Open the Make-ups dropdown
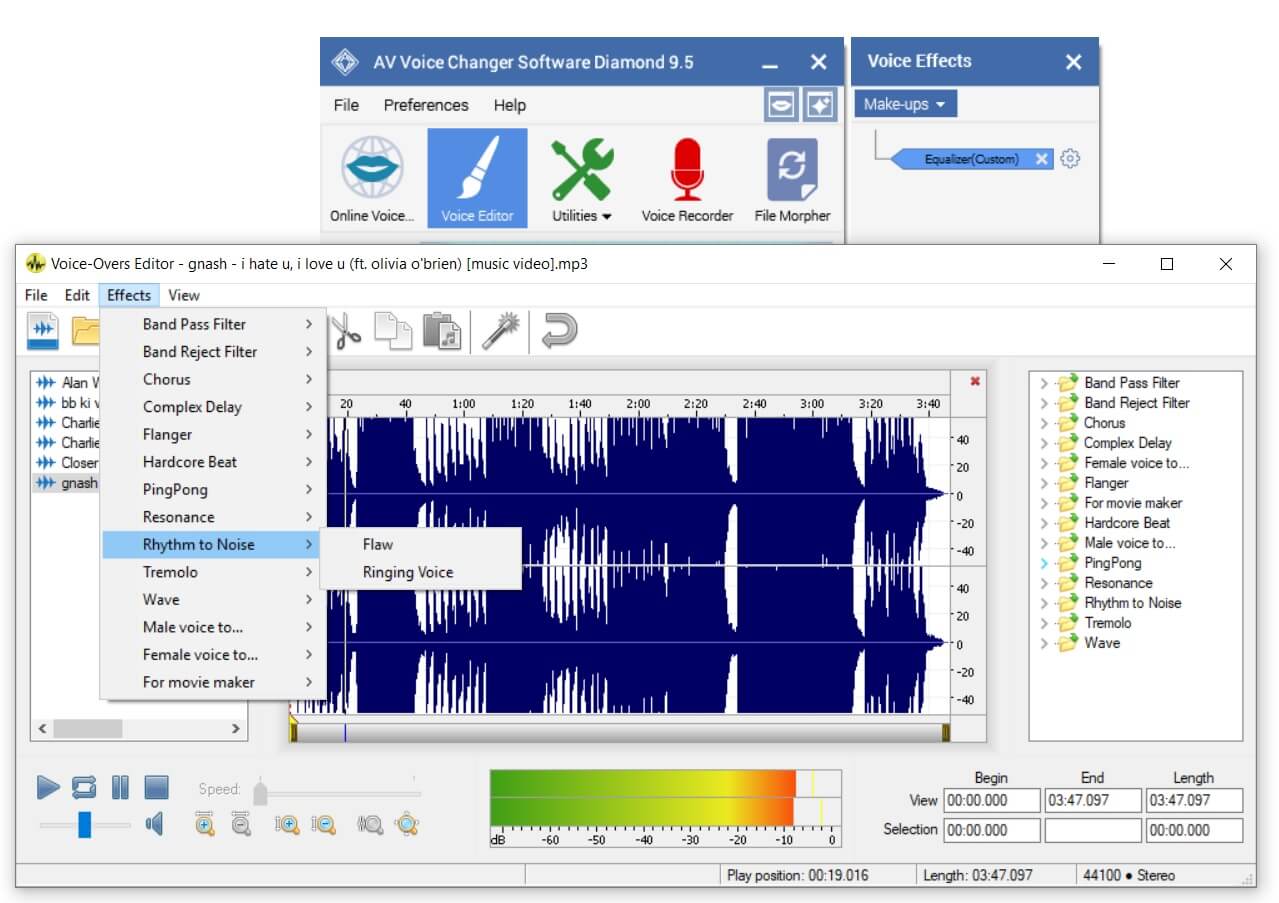Viewport: 1279px width, 903px height. click(x=903, y=103)
